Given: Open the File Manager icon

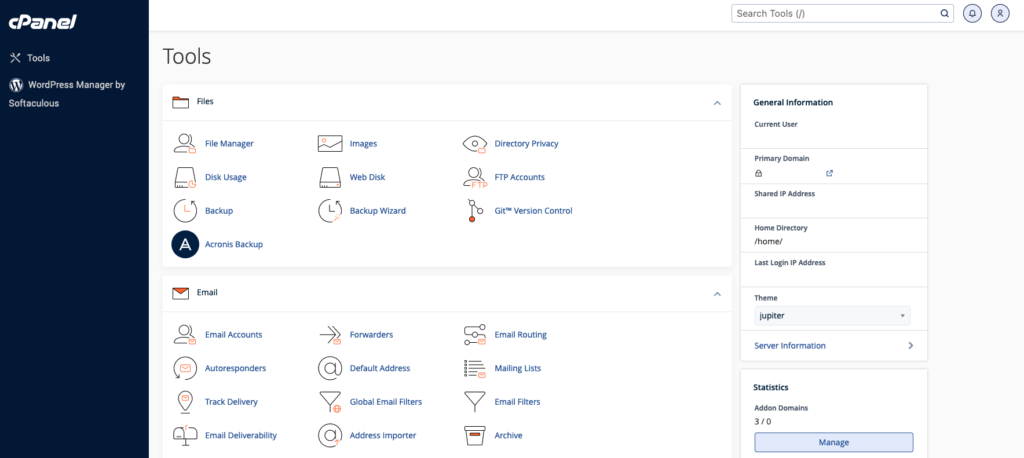Looking at the screenshot, I should click(x=185, y=143).
